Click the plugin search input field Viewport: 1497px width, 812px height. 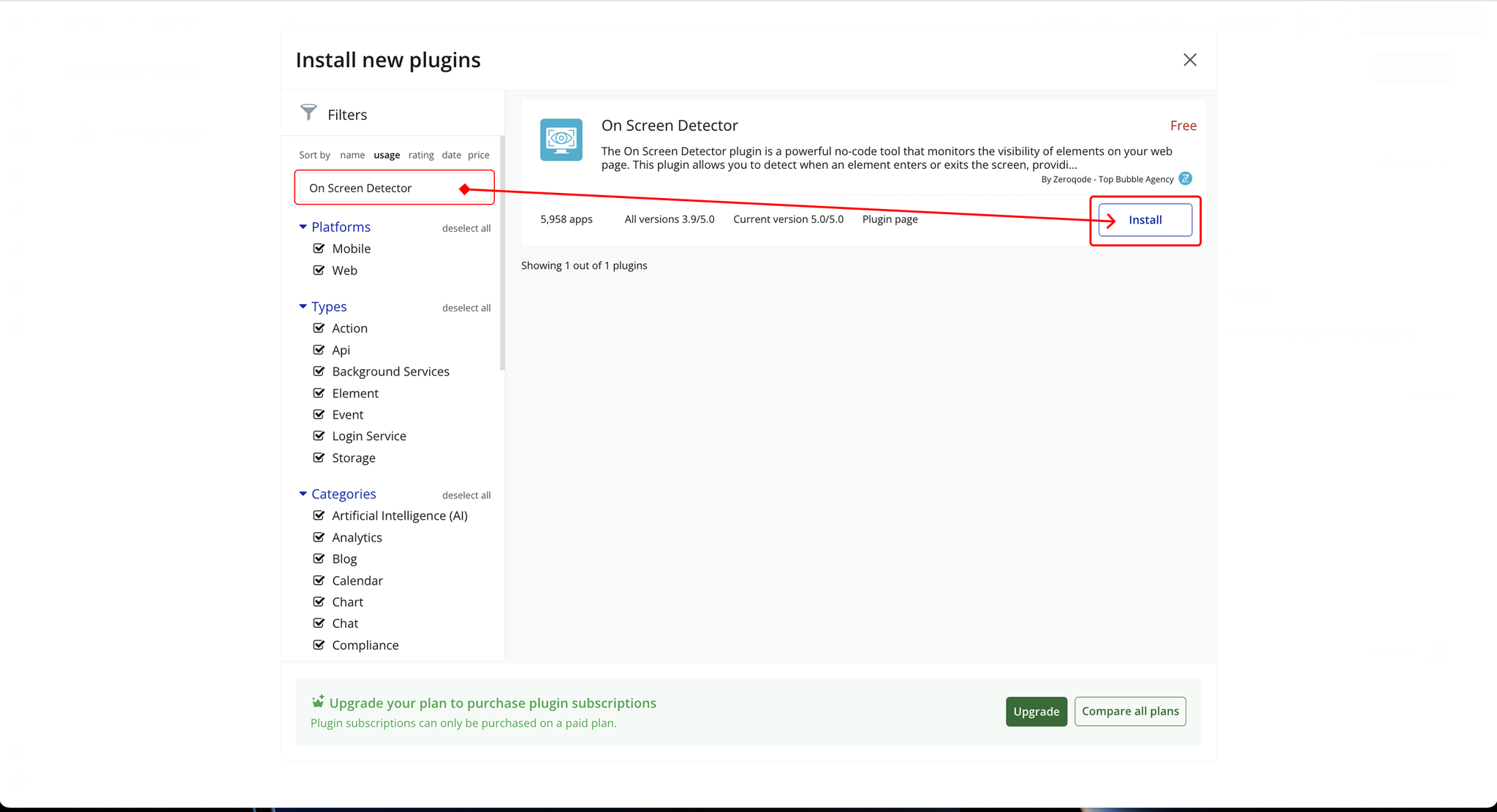380,188
